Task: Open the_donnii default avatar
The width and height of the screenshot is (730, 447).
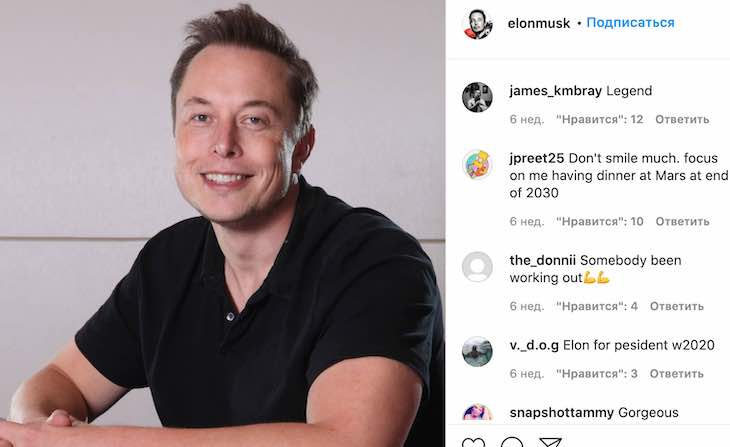Action: pyautogui.click(x=477, y=267)
